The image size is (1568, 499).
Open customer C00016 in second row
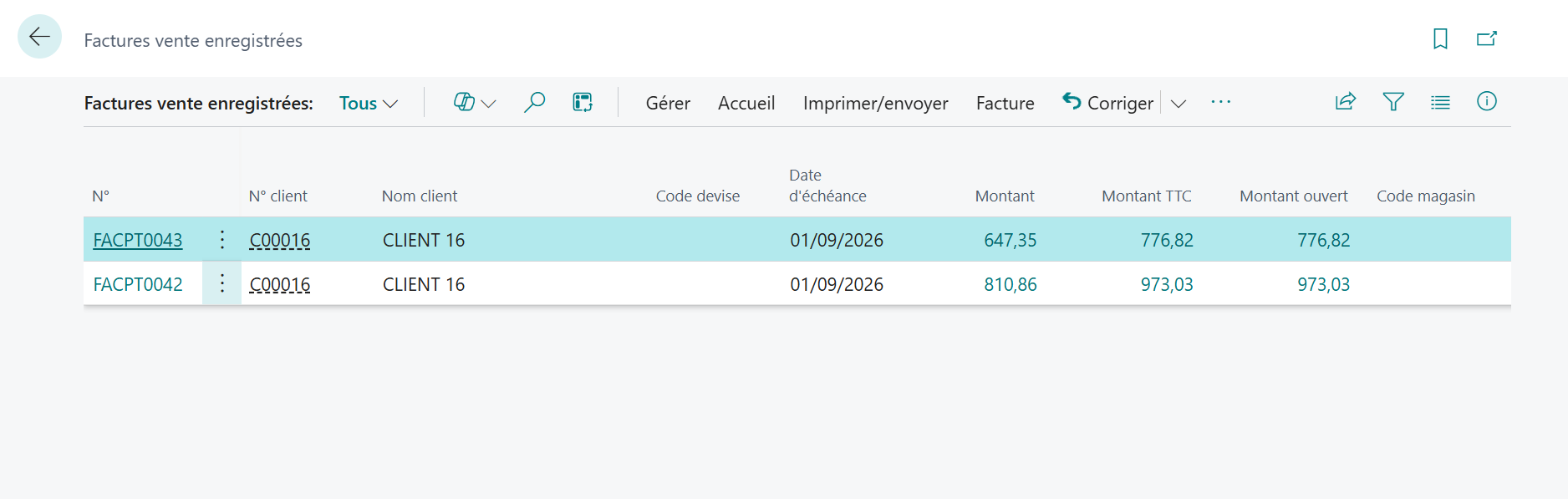tap(280, 285)
